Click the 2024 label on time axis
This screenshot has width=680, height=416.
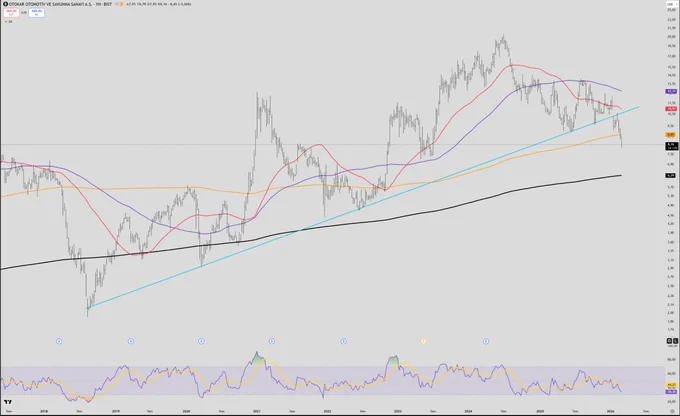click(x=468, y=411)
